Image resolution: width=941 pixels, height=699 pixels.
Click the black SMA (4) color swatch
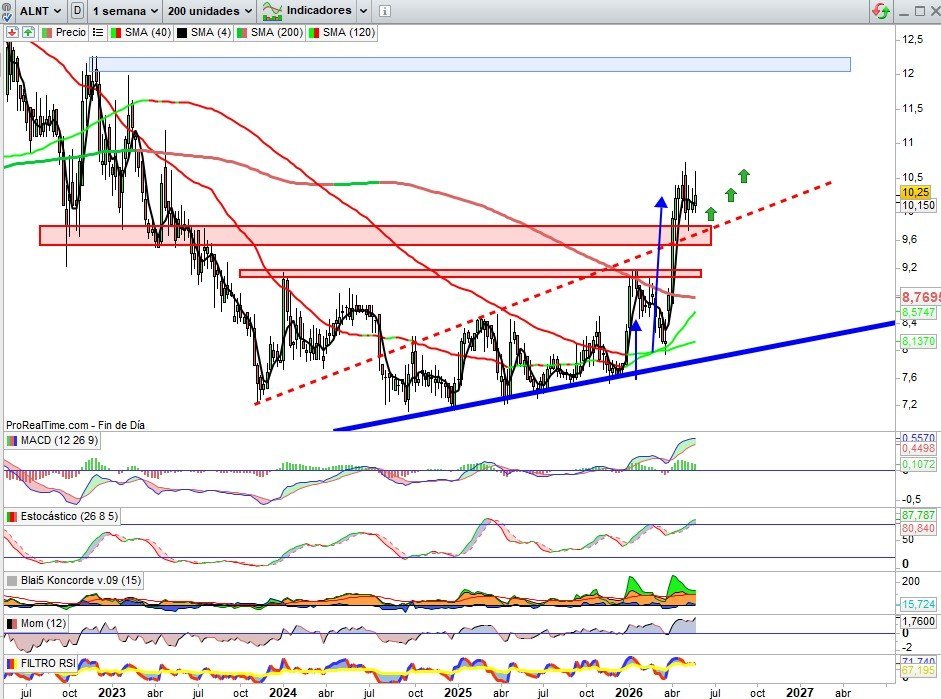click(182, 32)
